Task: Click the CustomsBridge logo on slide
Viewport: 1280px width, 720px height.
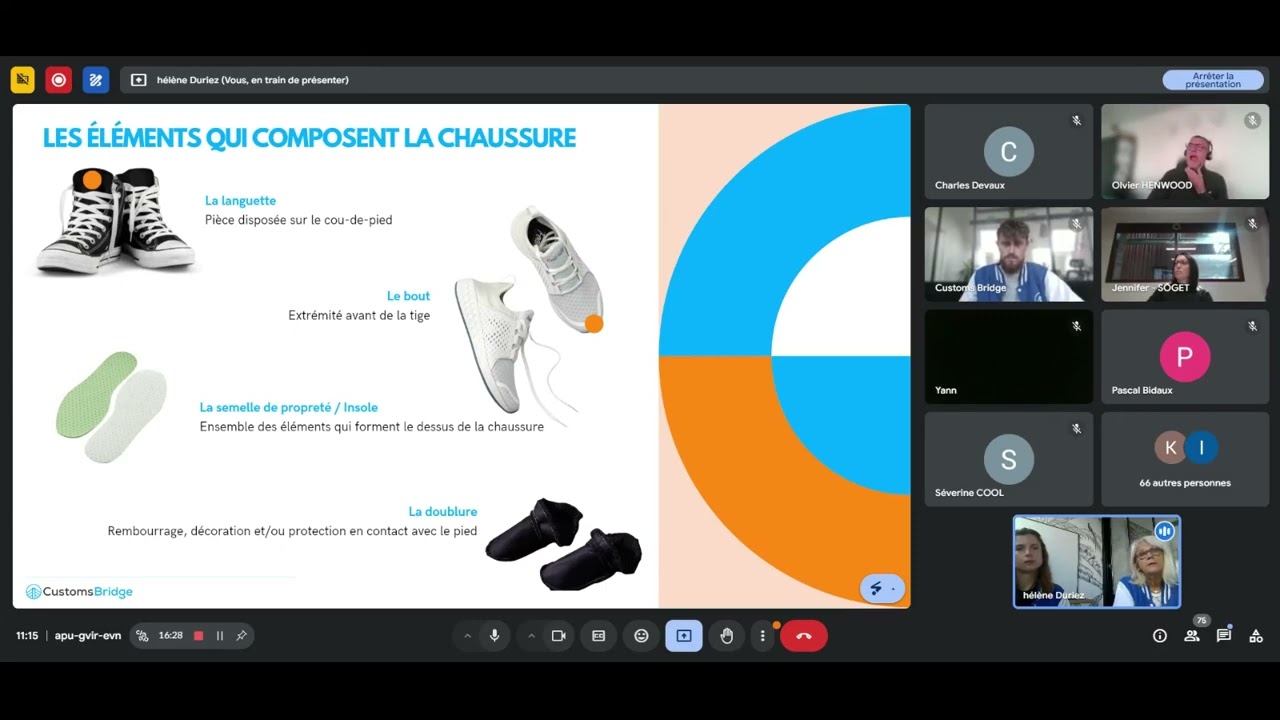Action: point(79,592)
